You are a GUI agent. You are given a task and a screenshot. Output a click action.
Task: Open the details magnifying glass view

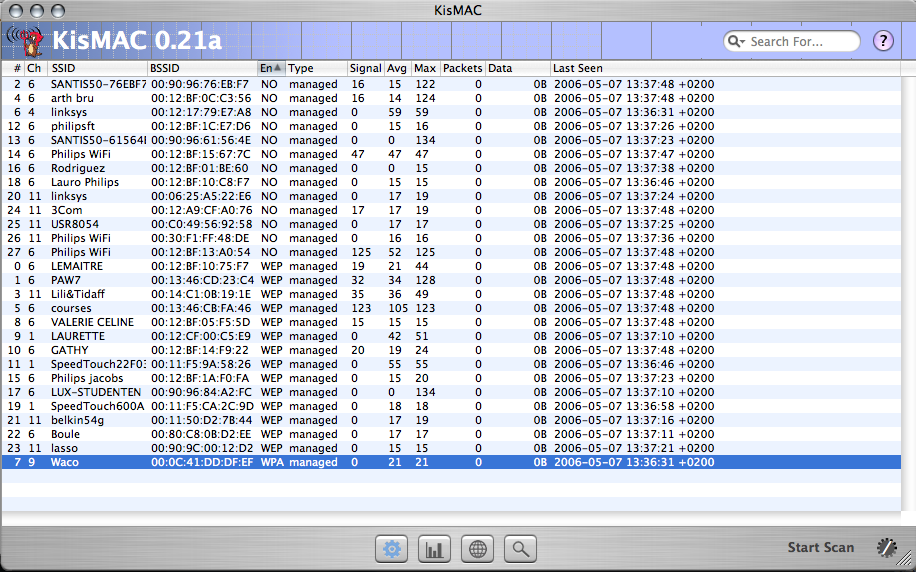pos(521,548)
